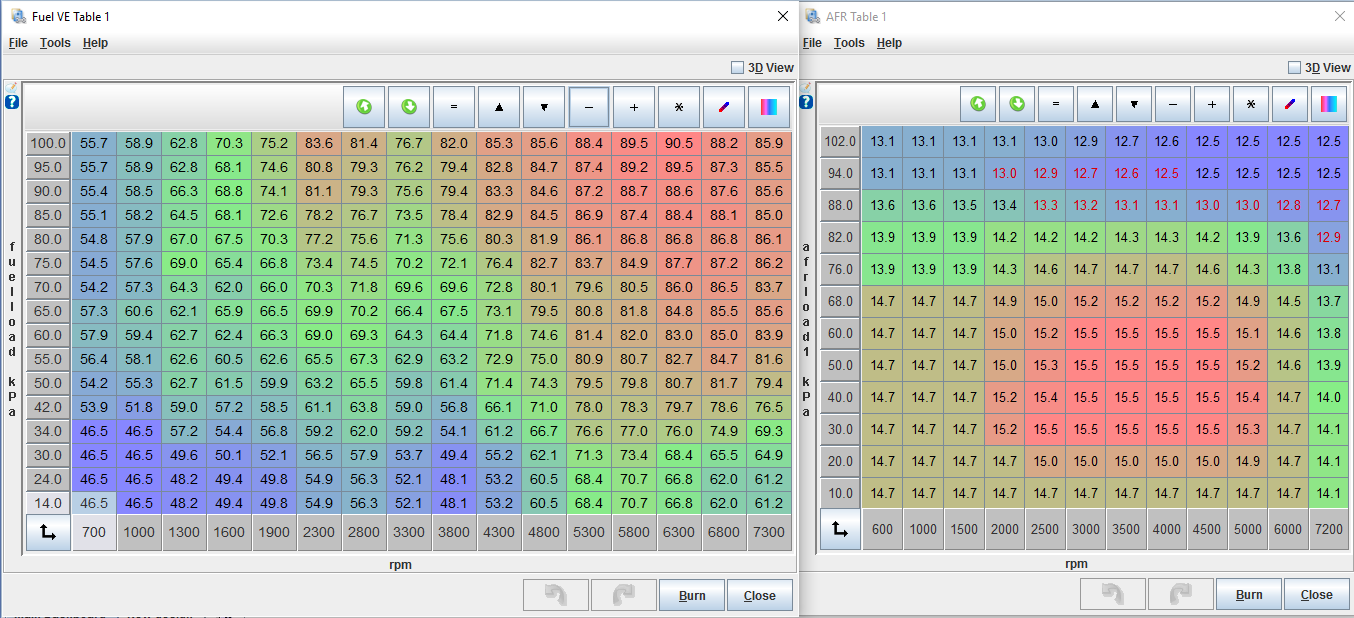Click the decrement down-triangle button in Fuel VE Table
Viewport: 1354px width, 618px height.
[544, 106]
